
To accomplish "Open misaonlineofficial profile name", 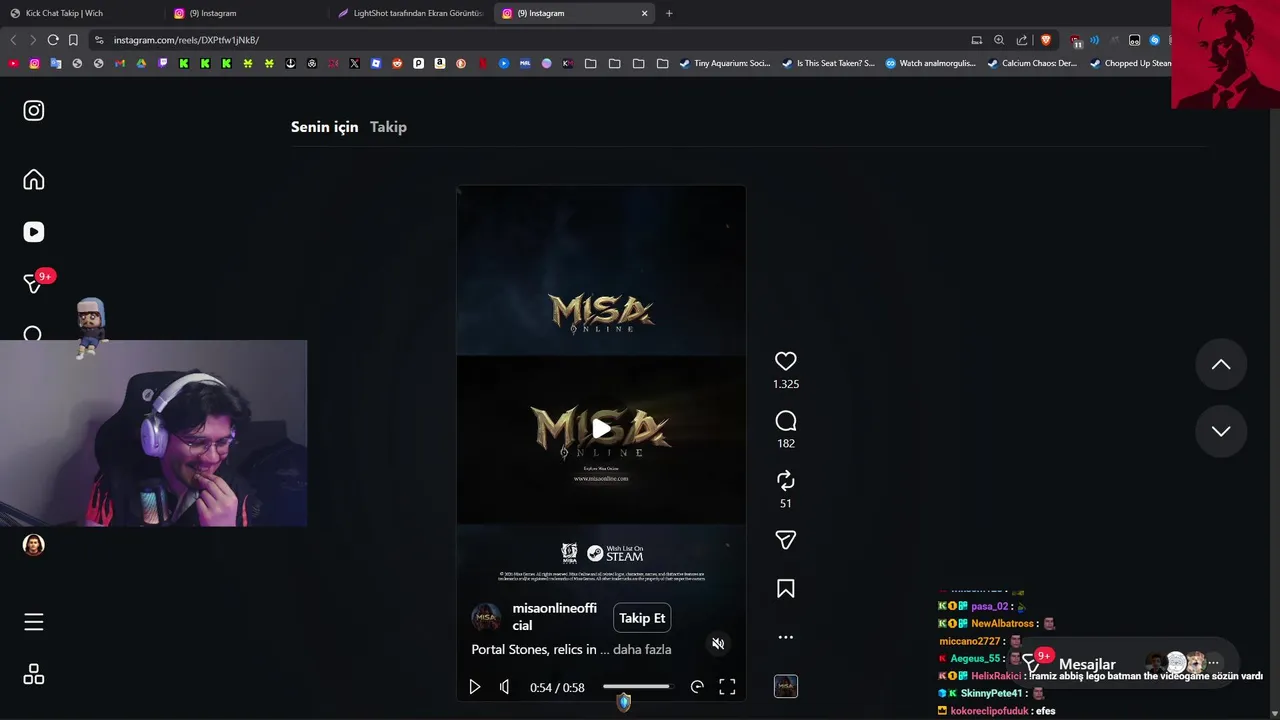I will click(x=554, y=617).
